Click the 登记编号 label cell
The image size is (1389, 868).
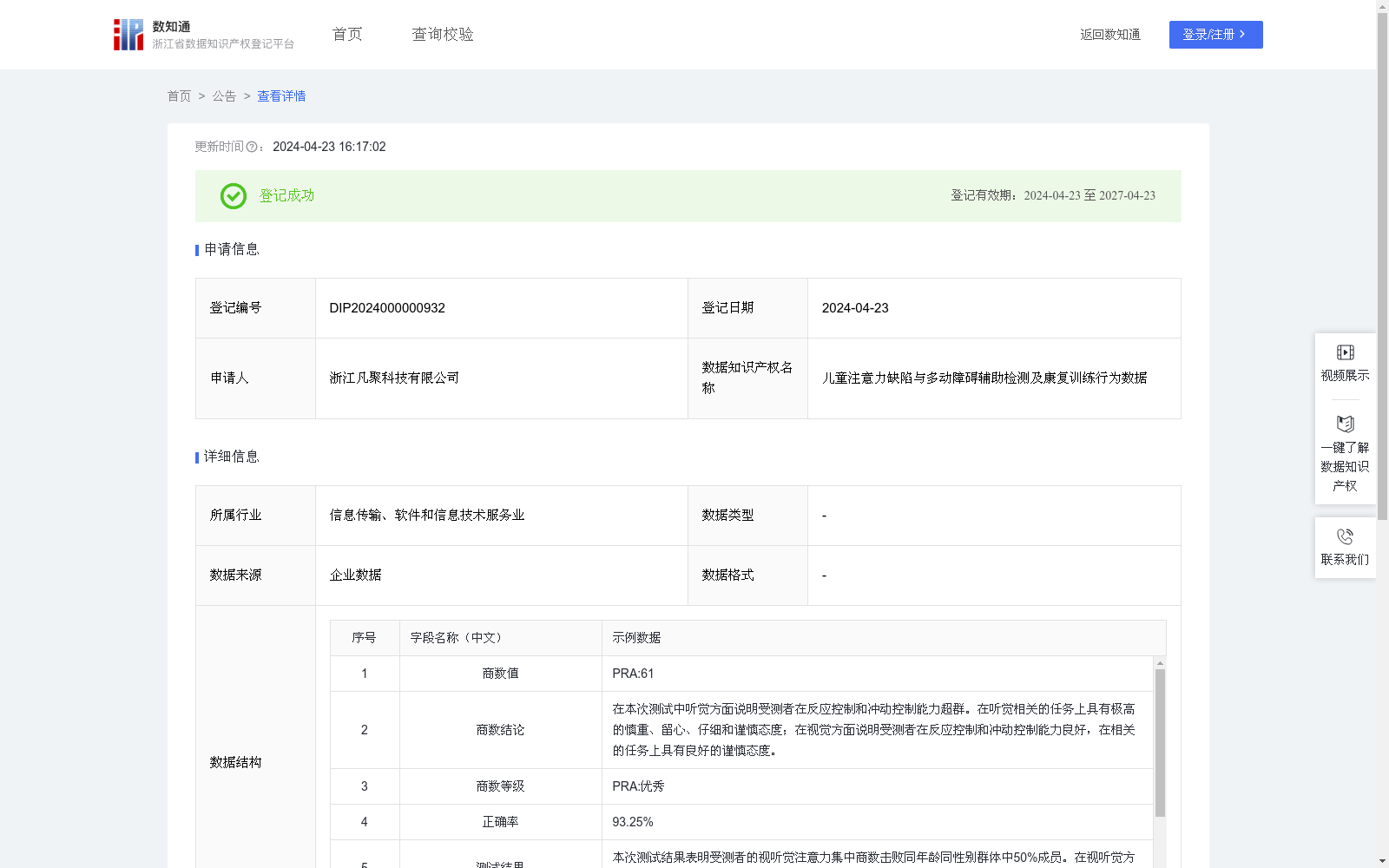click(x=255, y=308)
